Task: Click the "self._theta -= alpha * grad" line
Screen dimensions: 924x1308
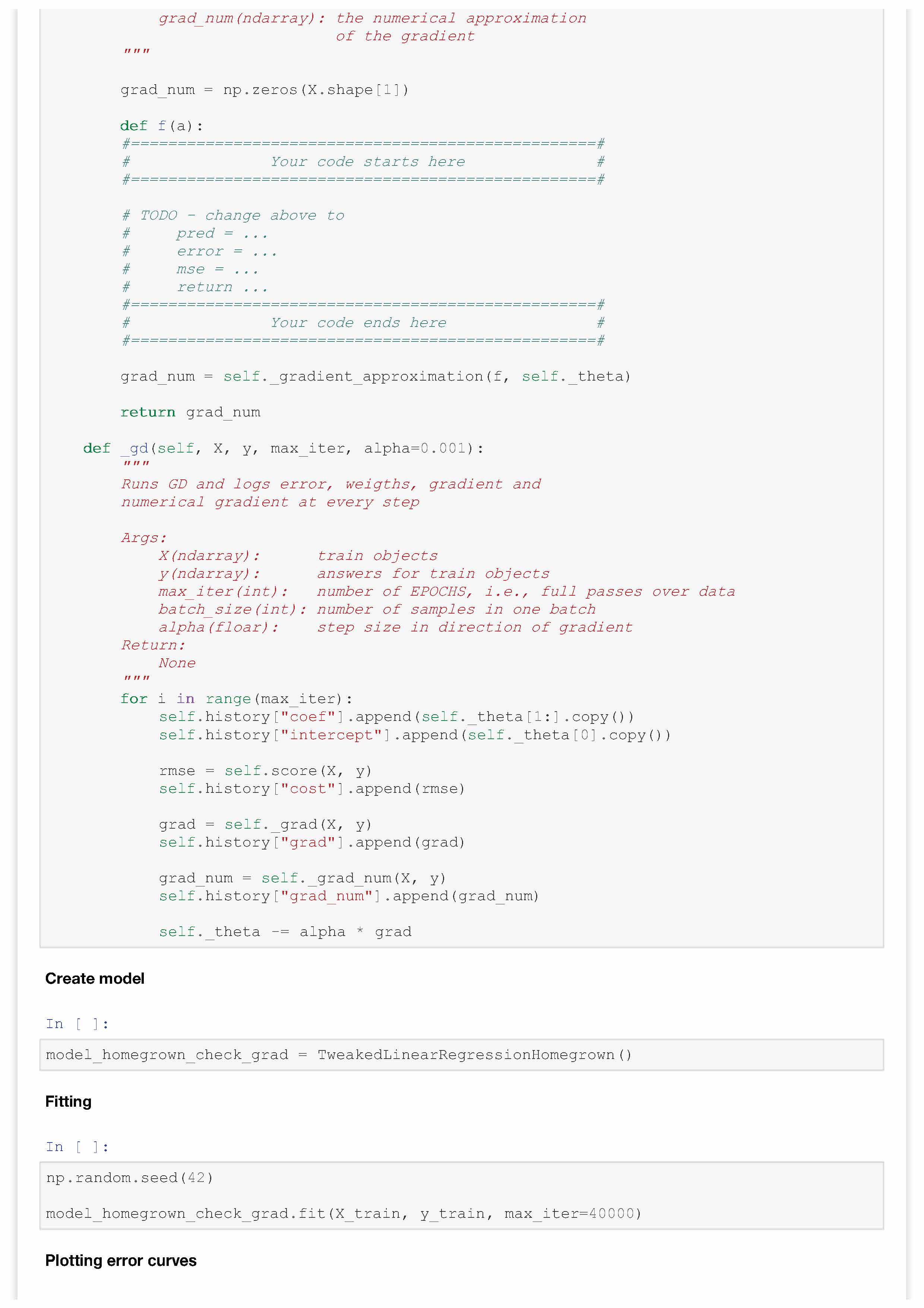Action: coord(285,932)
